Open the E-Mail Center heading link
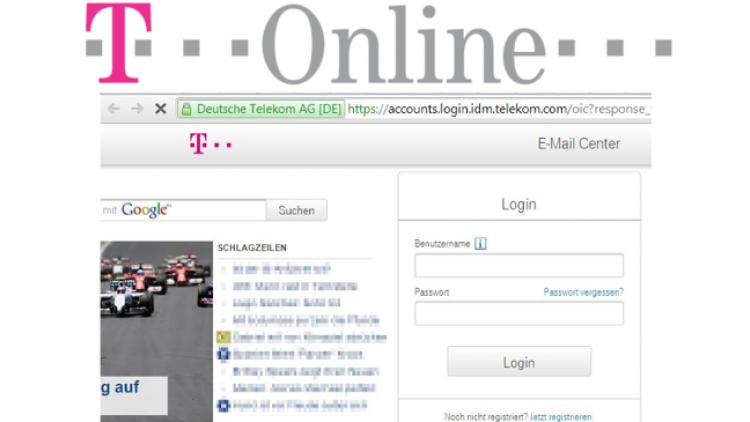750x422 pixels. (578, 144)
